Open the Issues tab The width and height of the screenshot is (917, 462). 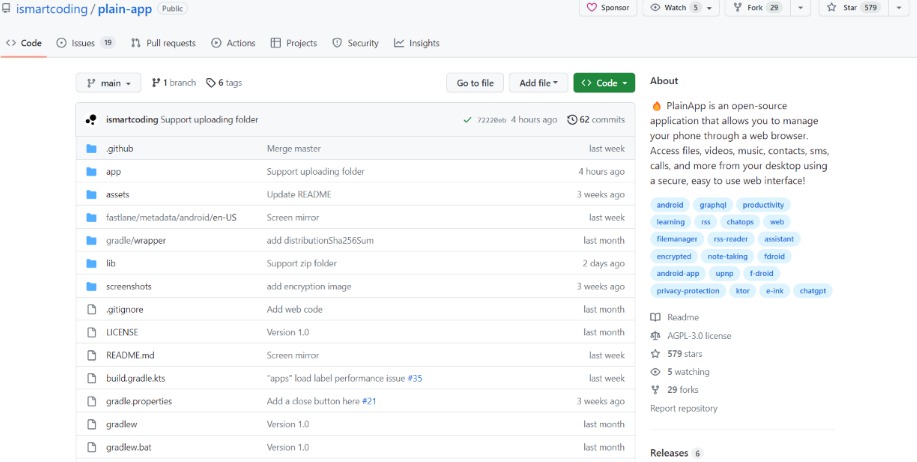click(85, 43)
